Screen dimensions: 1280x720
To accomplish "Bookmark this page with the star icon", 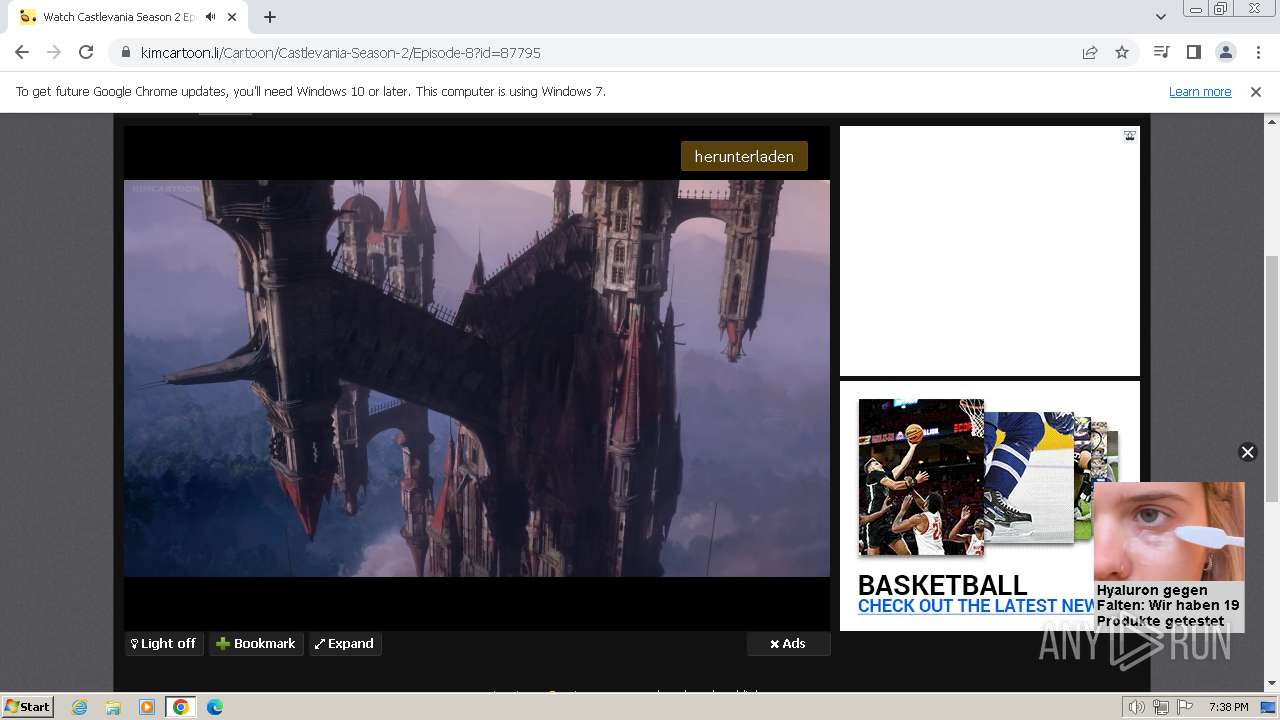I will (x=1122, y=52).
